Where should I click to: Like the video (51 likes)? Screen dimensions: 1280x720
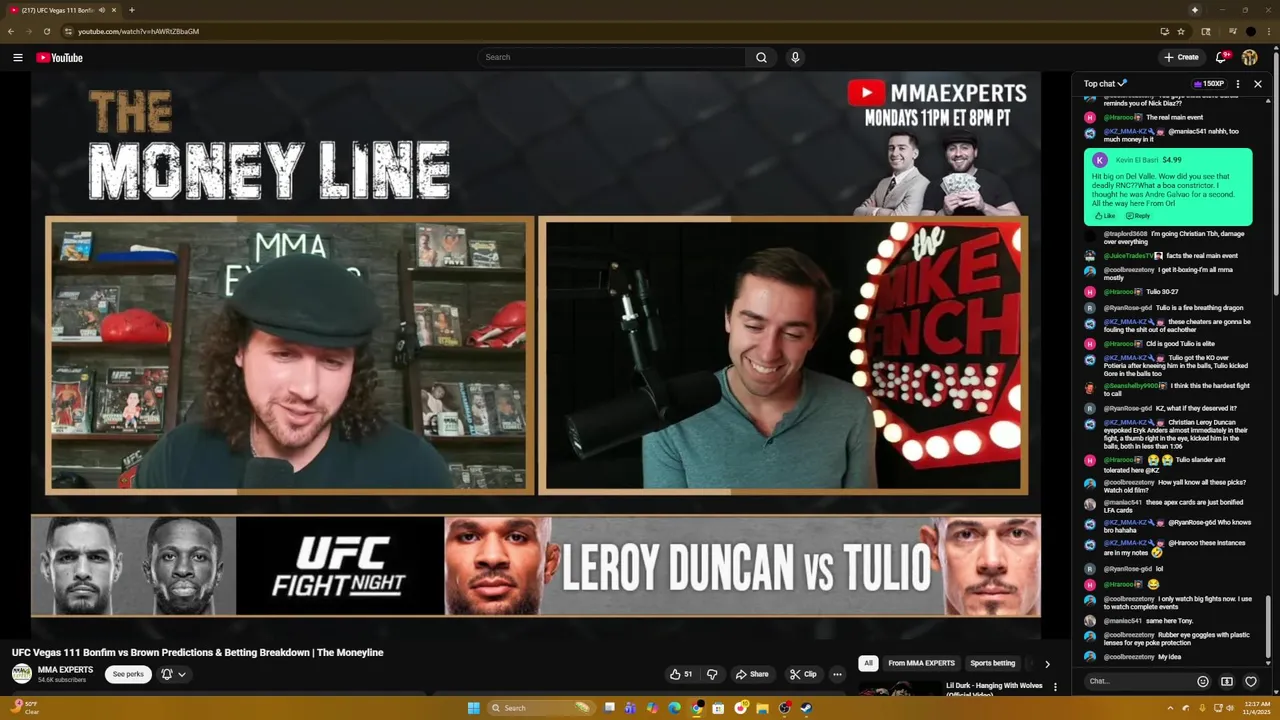(681, 674)
